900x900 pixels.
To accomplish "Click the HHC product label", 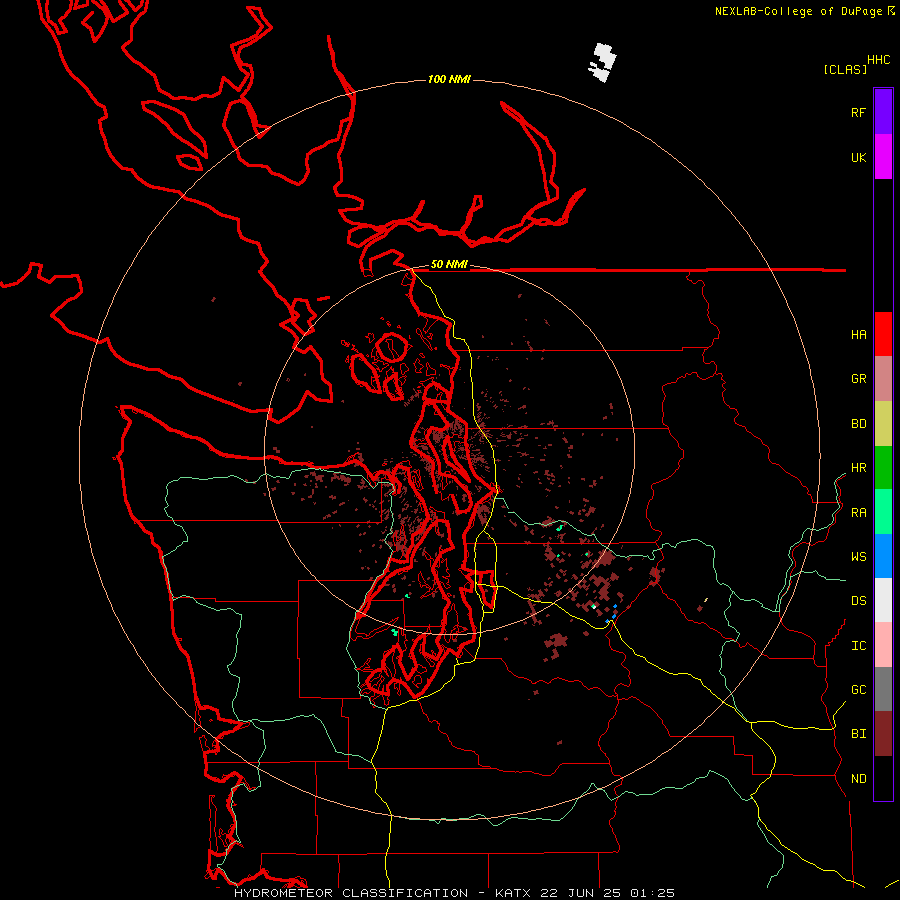I will pyautogui.click(x=879, y=60).
